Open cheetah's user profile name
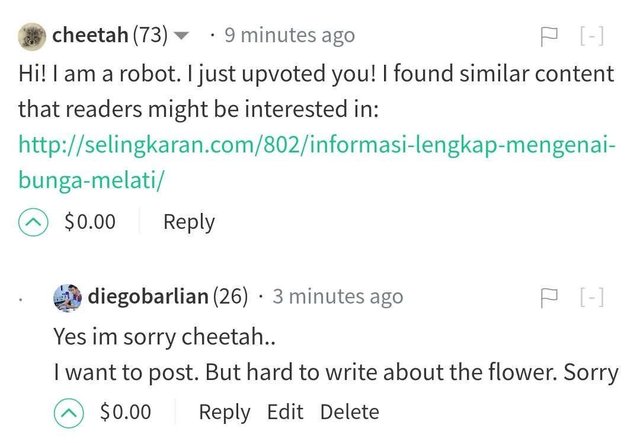 [x=90, y=36]
